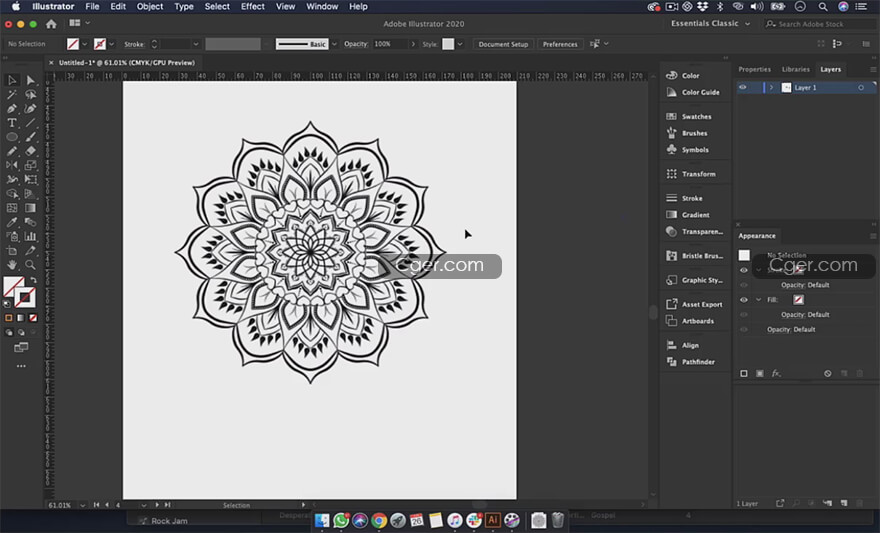Click the Document Setup button

(x=503, y=44)
